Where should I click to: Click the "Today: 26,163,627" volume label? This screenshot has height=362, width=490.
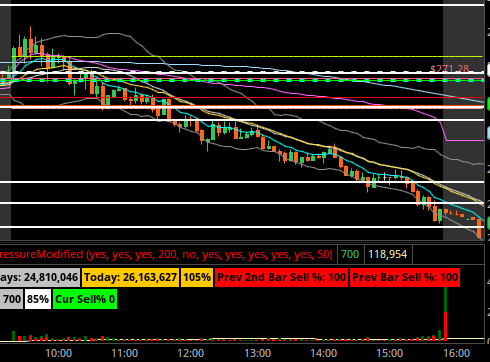click(130, 277)
